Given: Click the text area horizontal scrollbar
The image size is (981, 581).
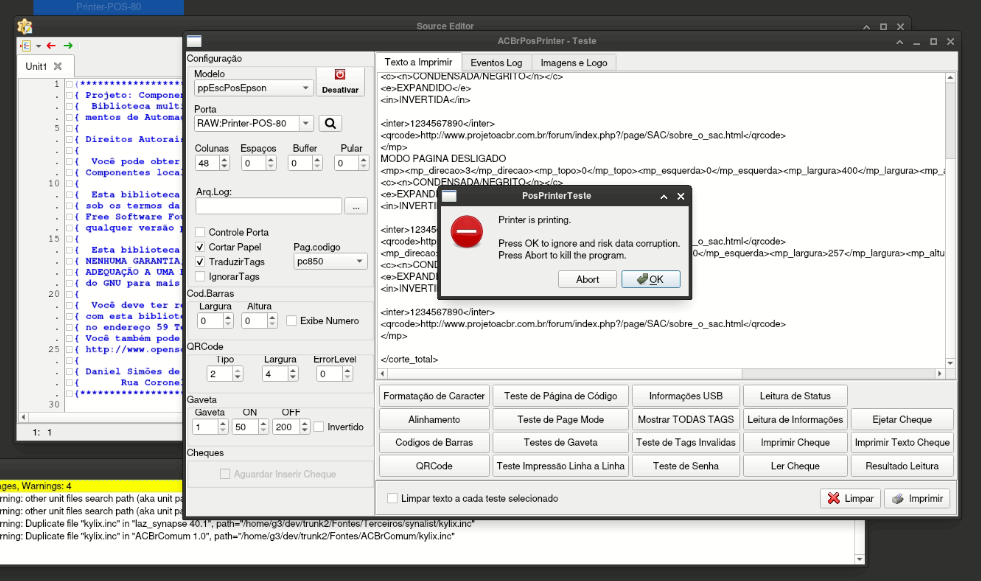Looking at the screenshot, I should click(x=661, y=373).
